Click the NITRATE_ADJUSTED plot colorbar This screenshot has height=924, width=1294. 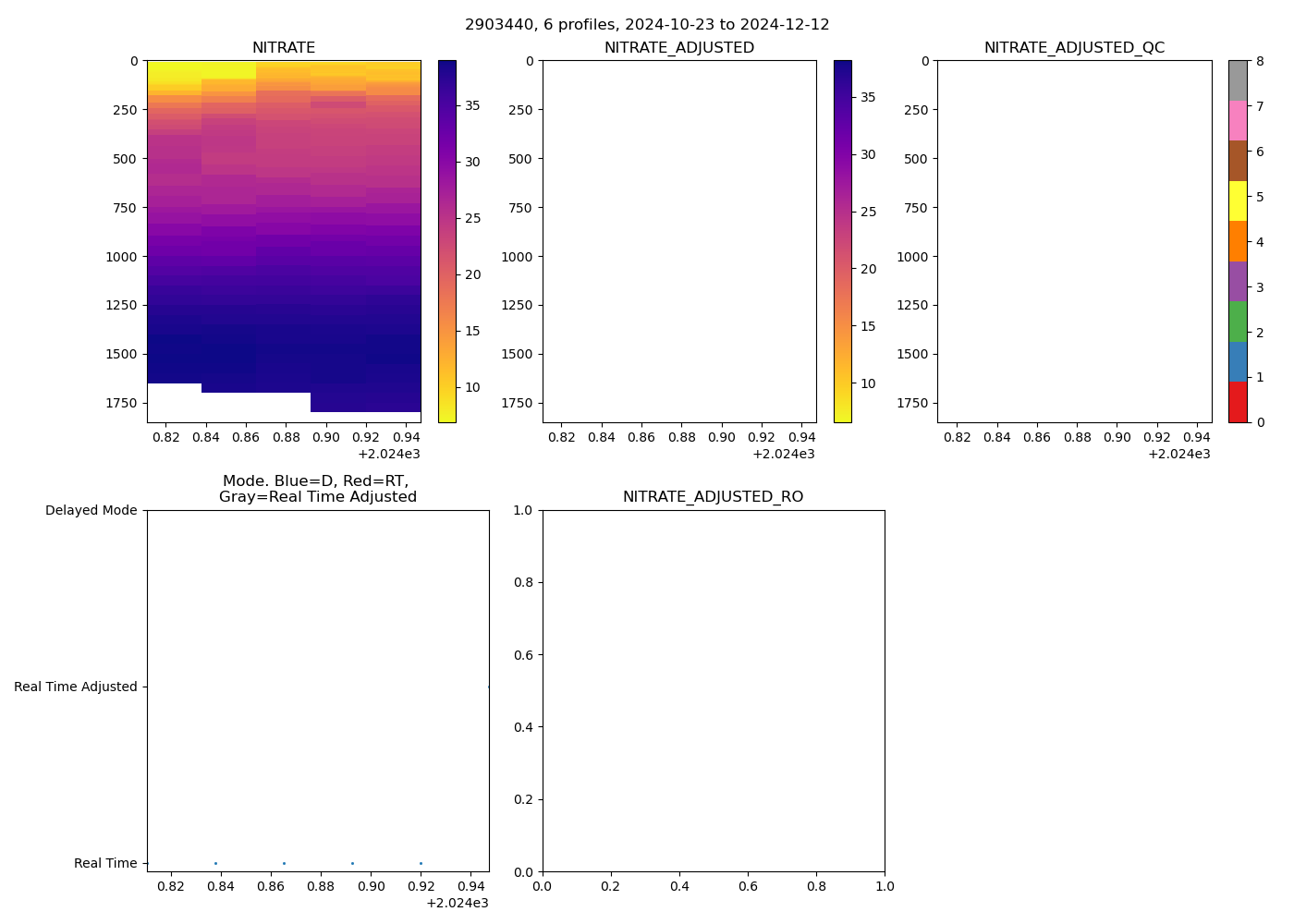[842, 241]
